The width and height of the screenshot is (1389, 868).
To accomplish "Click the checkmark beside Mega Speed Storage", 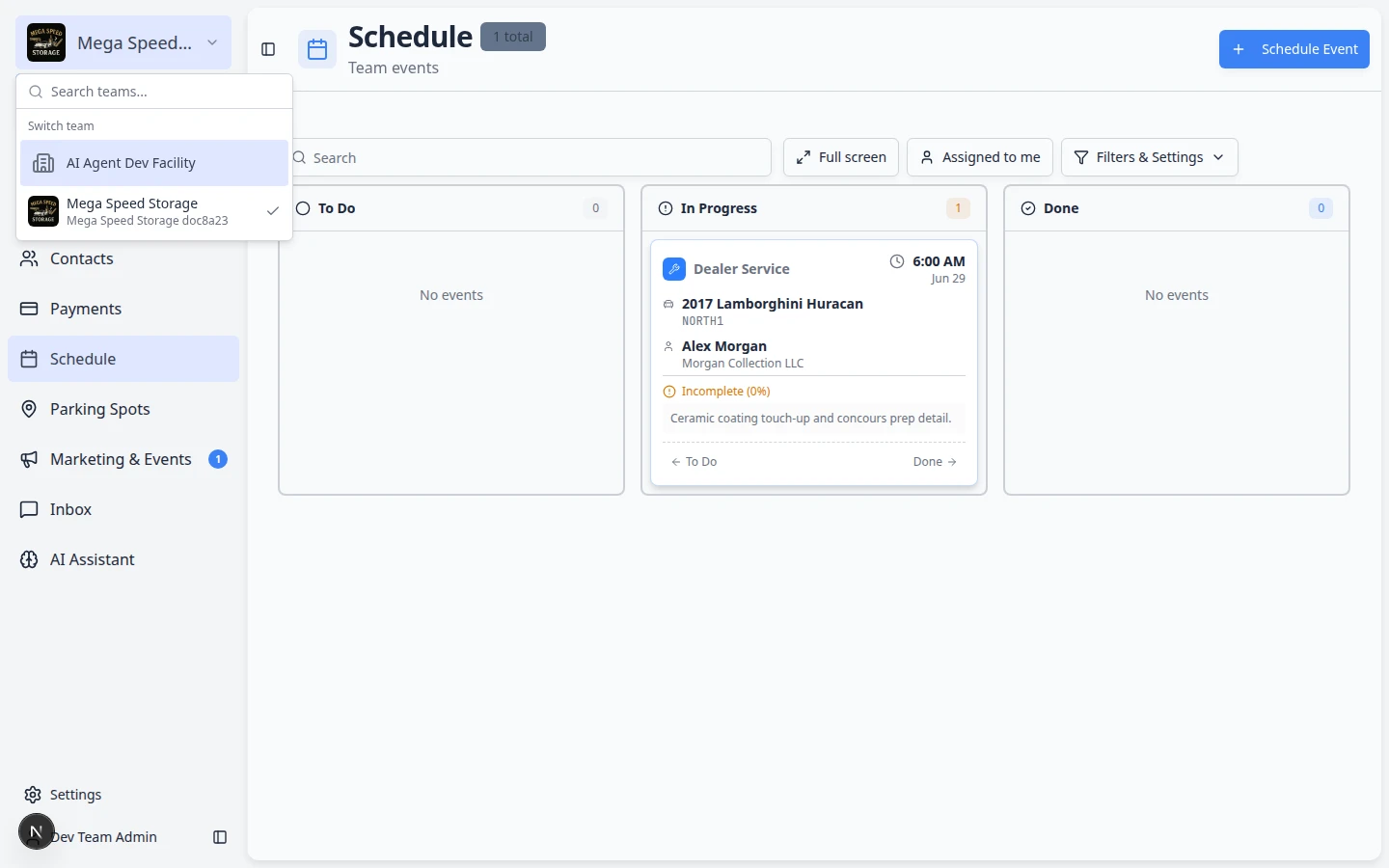I will 273,211.
